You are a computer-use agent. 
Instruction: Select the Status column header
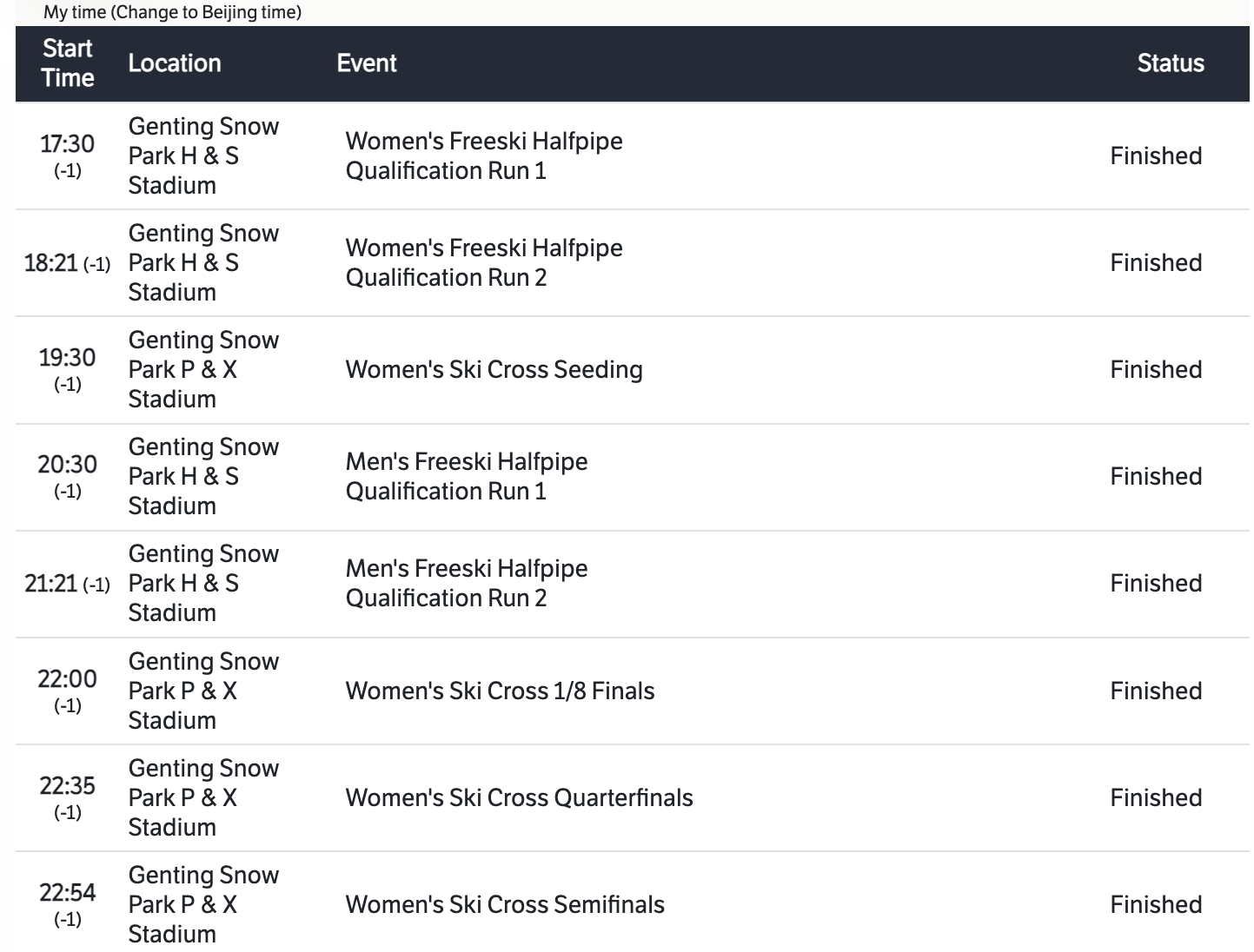click(x=1170, y=63)
